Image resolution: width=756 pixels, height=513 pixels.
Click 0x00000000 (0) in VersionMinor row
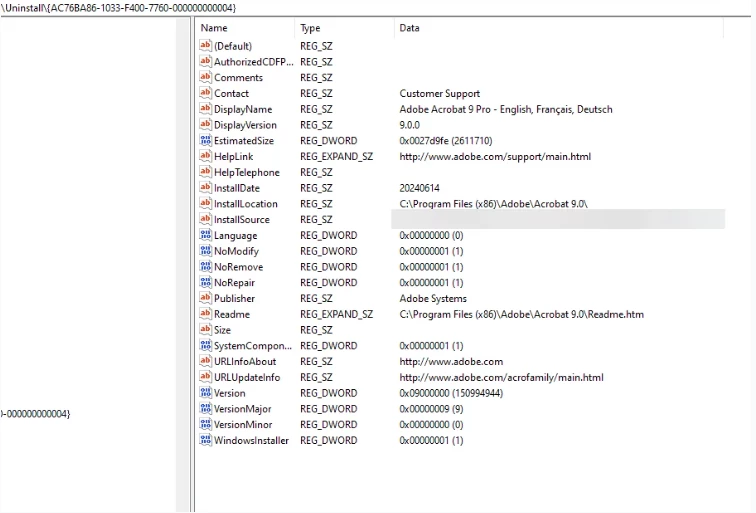pyautogui.click(x=431, y=425)
